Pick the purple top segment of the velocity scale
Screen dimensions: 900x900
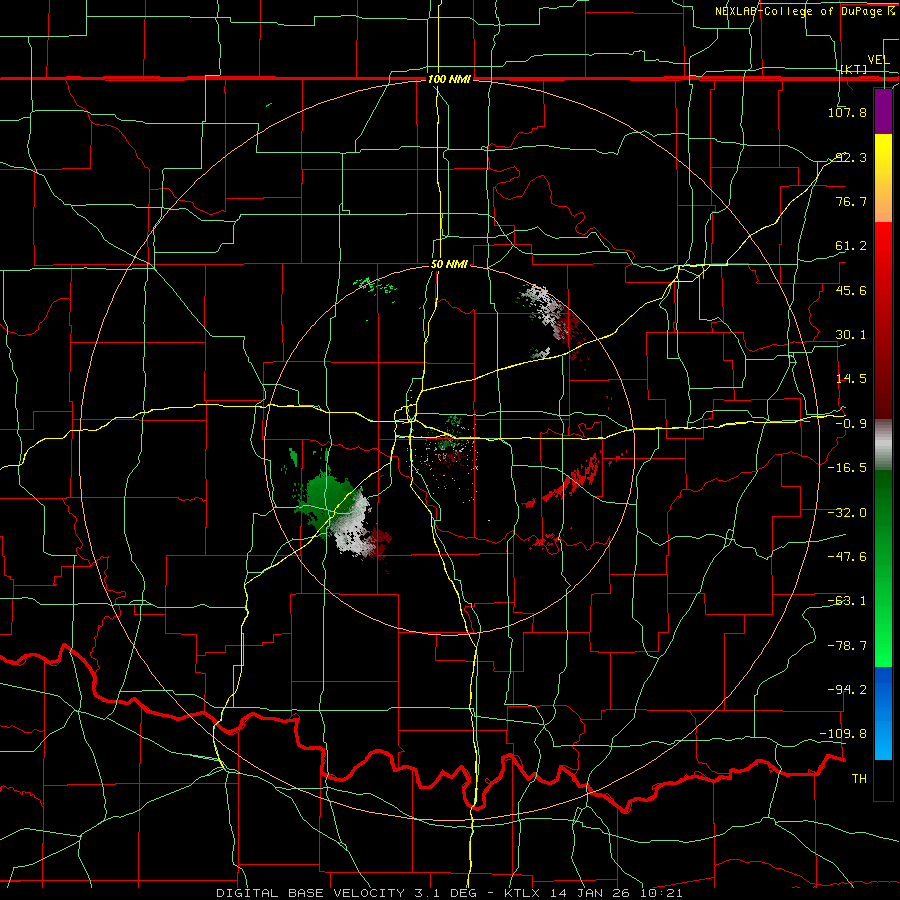883,112
